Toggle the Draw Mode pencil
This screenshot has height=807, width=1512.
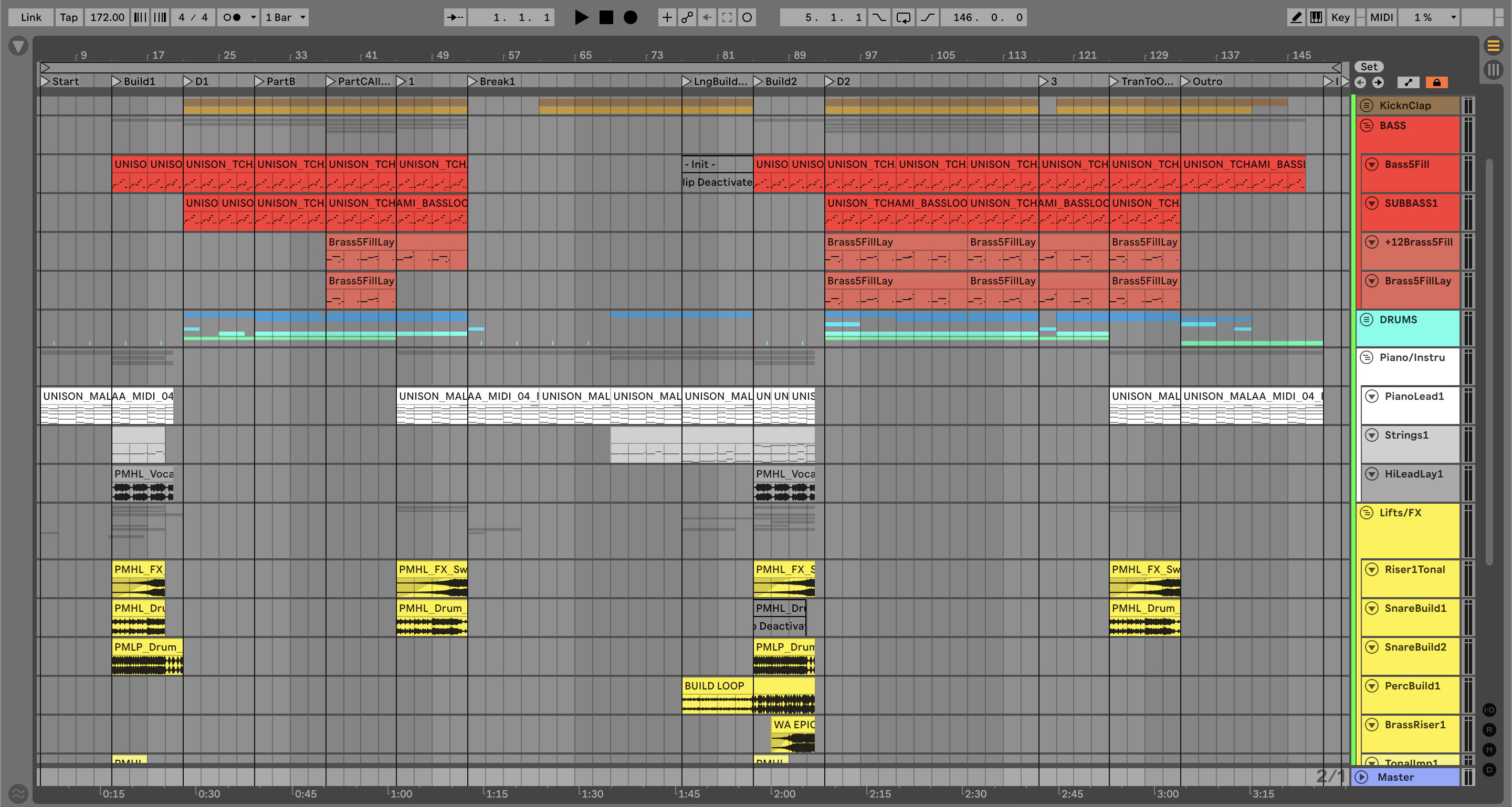(1296, 17)
